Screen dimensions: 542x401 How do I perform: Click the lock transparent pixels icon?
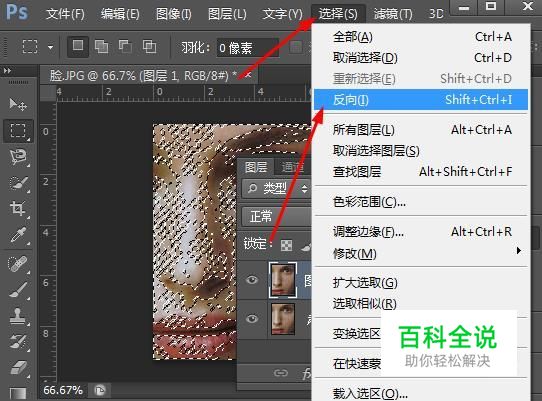coord(287,245)
